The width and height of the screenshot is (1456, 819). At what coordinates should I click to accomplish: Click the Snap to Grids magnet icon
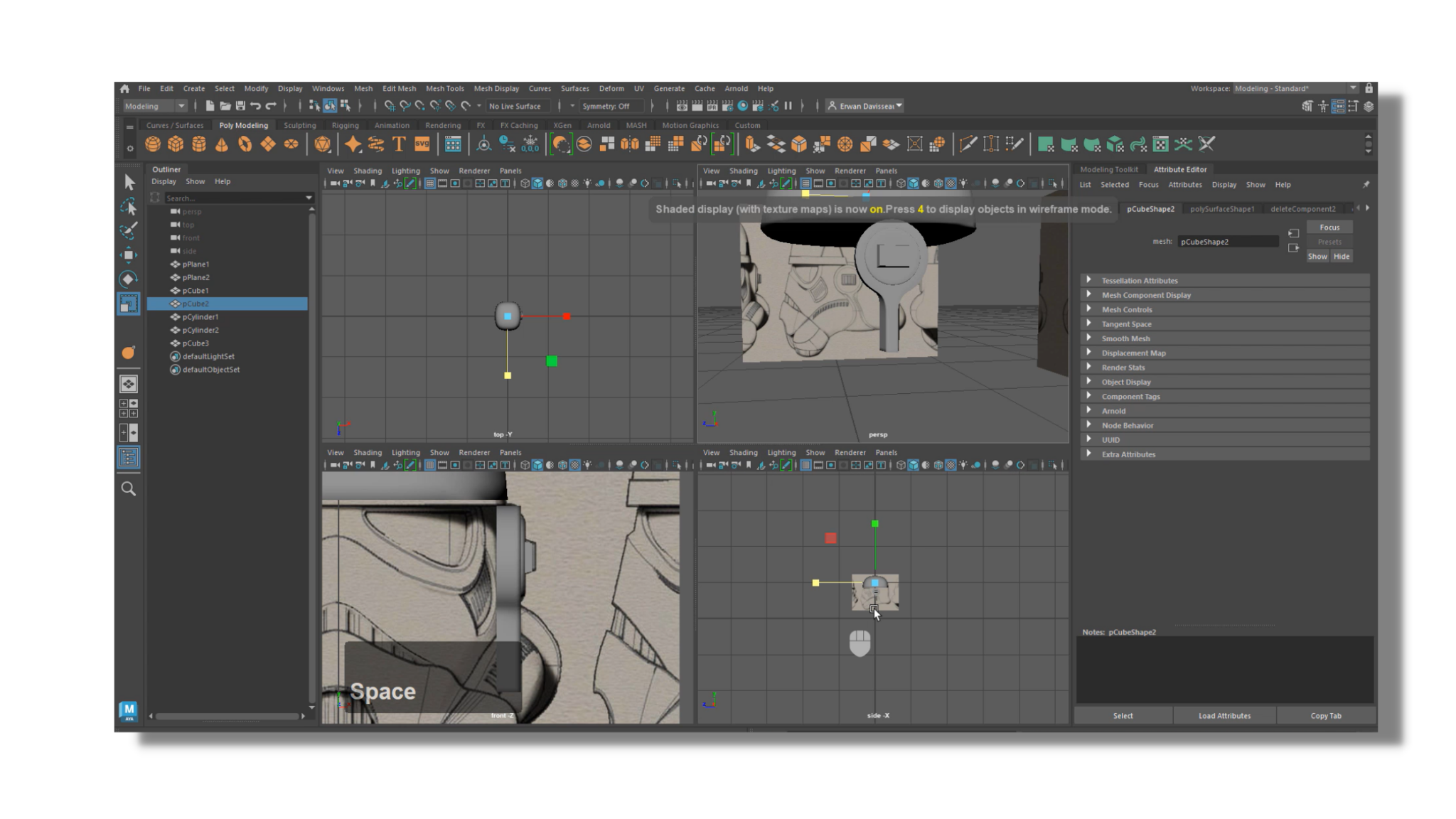click(x=390, y=106)
